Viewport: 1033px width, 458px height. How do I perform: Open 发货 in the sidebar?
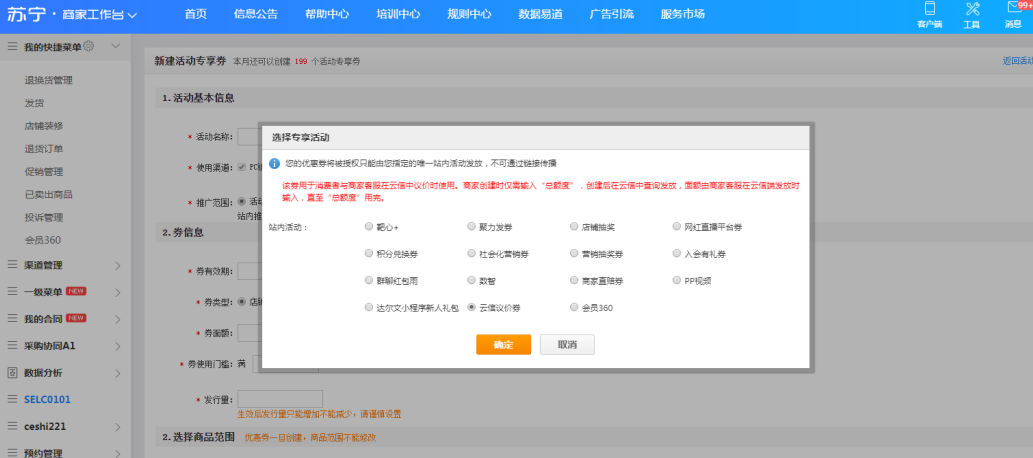(34, 103)
